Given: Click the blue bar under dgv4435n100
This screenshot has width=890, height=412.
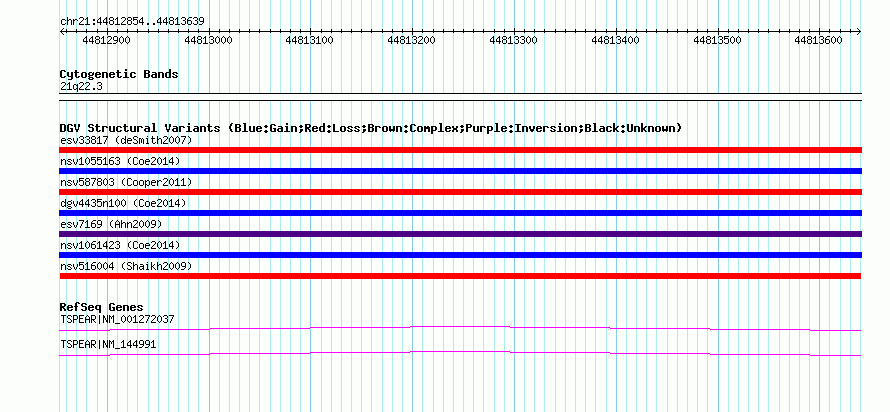Looking at the screenshot, I should [460, 213].
